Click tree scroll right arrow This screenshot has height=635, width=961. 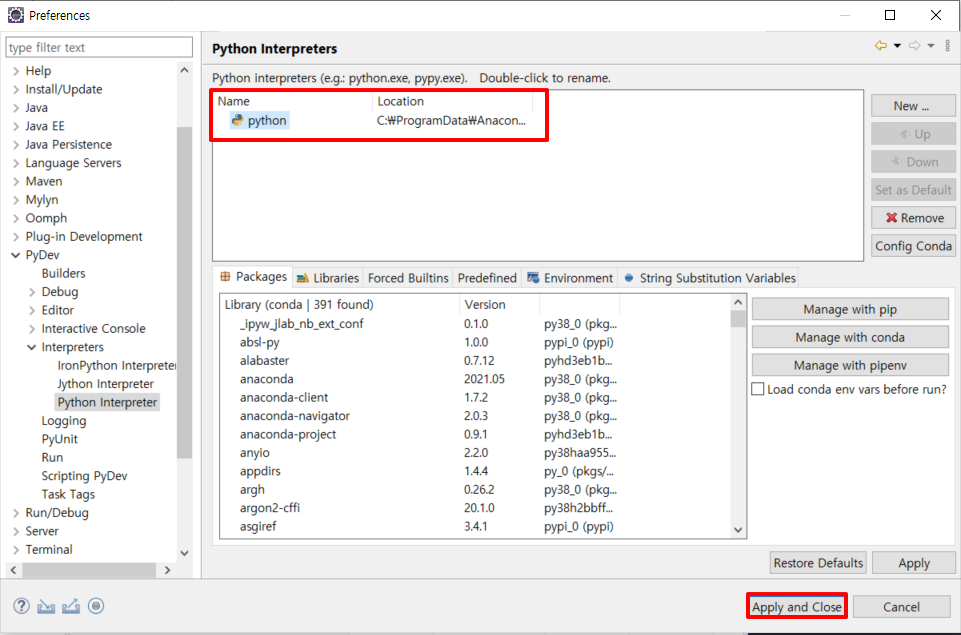click(x=167, y=570)
